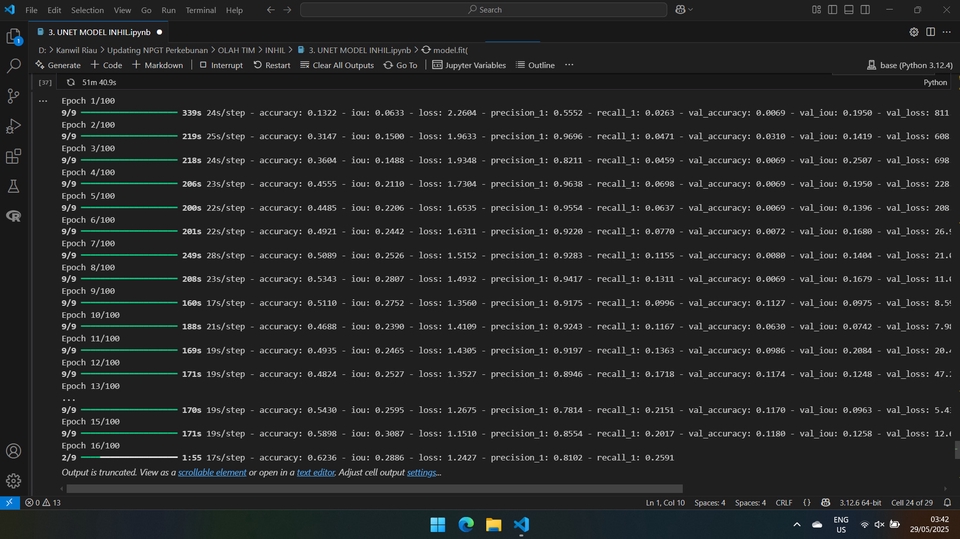960x539 pixels.
Task: Open model.fit( breadcrumb symbol
Action: click(x=444, y=50)
